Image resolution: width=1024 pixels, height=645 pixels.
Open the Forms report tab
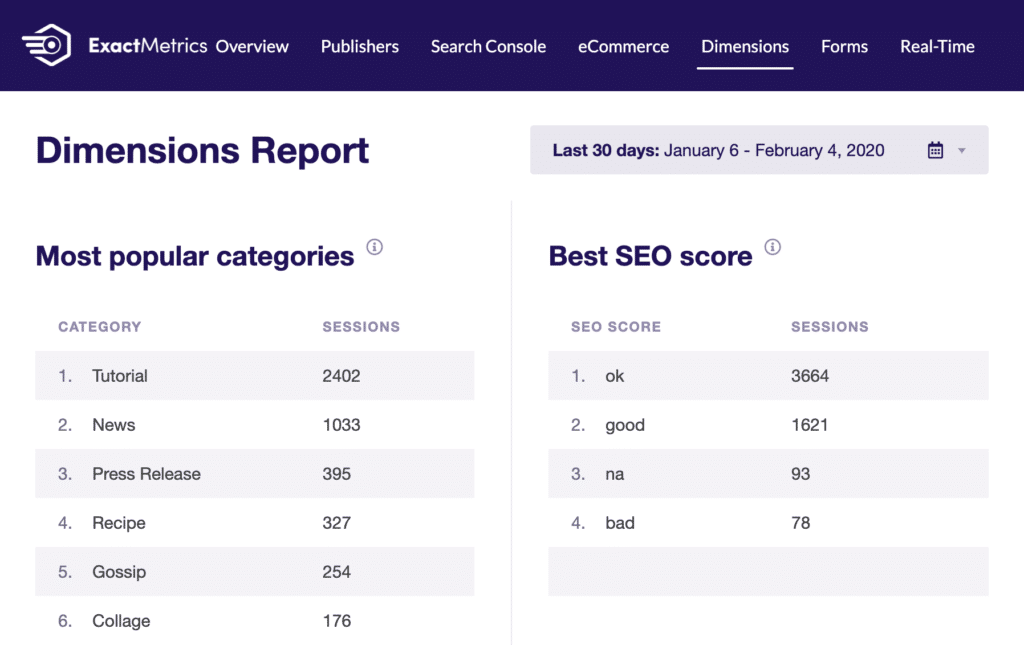[x=844, y=46]
